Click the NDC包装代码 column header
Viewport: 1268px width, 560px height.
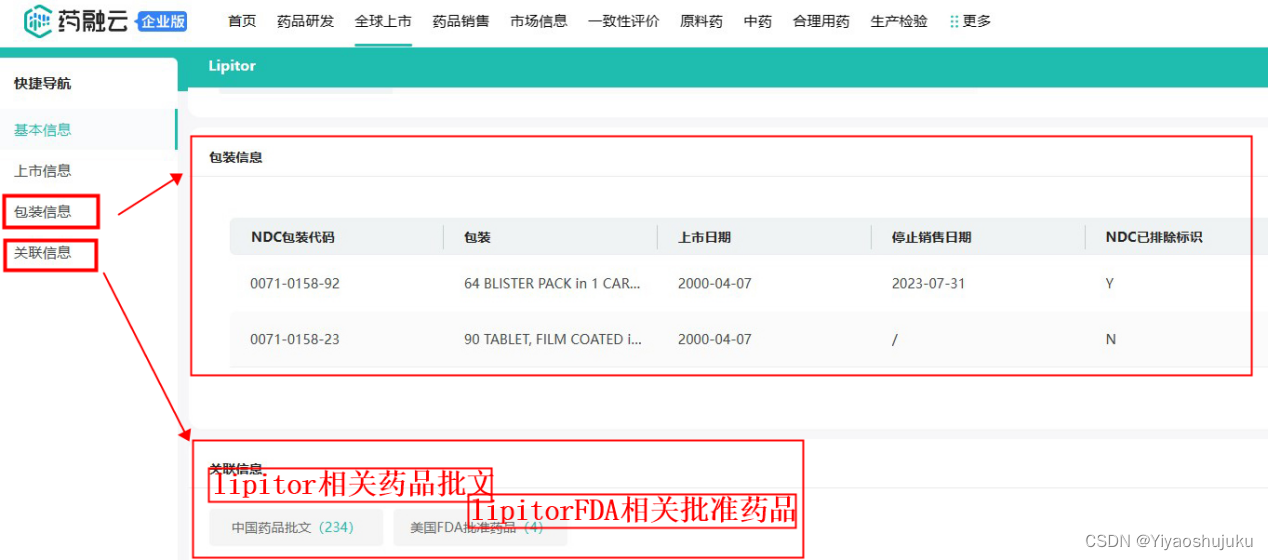tap(292, 238)
